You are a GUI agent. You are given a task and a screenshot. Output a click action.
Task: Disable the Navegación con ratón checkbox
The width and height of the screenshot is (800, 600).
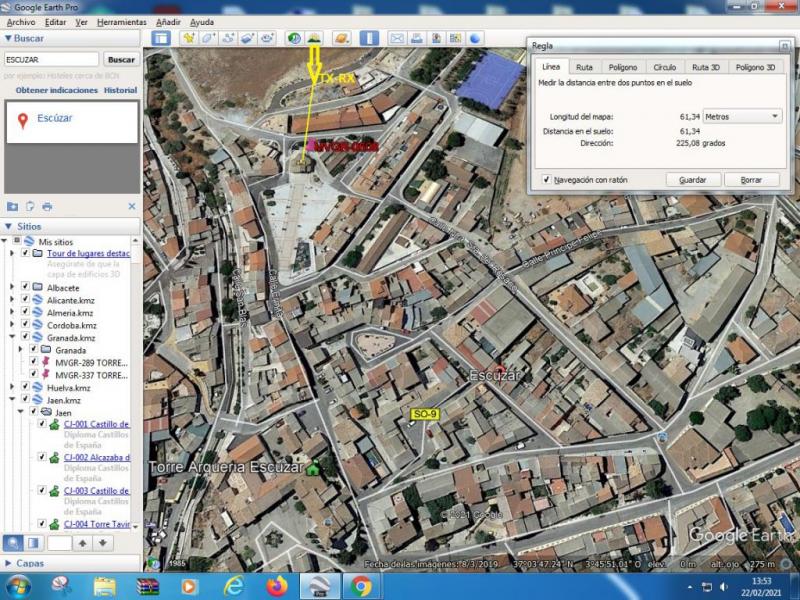point(546,180)
